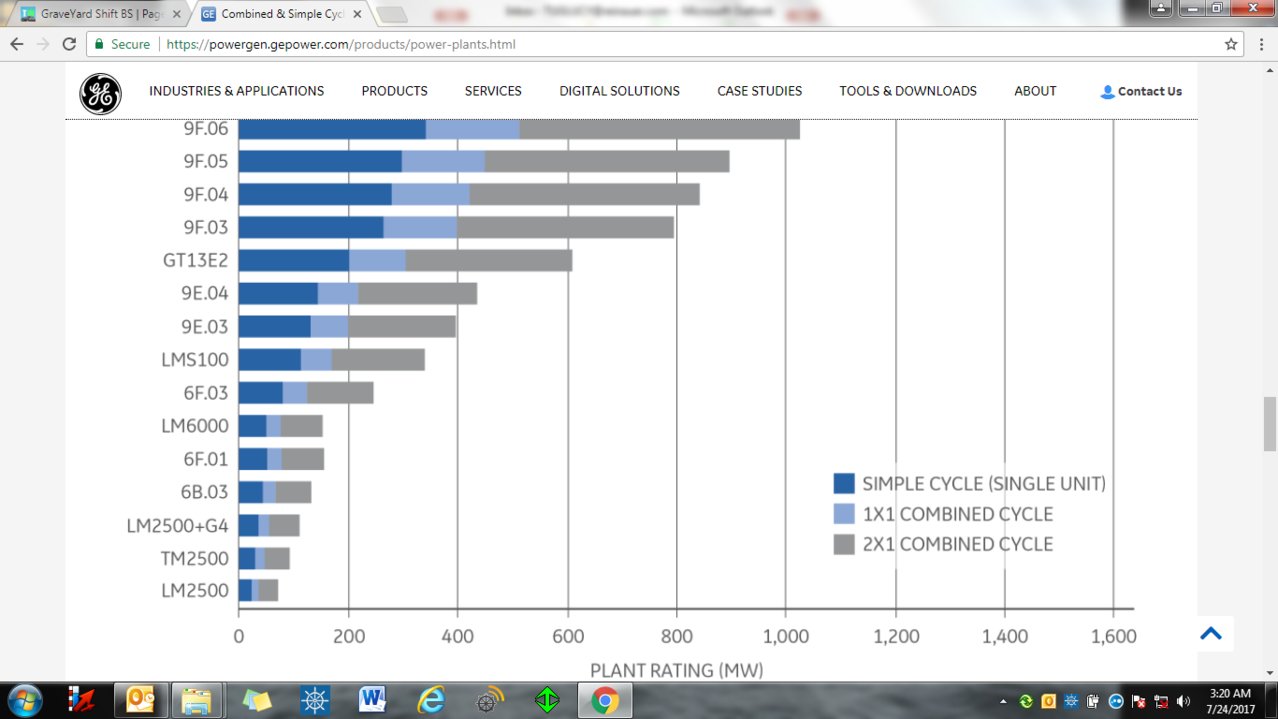Click the network status tray icon

coord(1161,701)
